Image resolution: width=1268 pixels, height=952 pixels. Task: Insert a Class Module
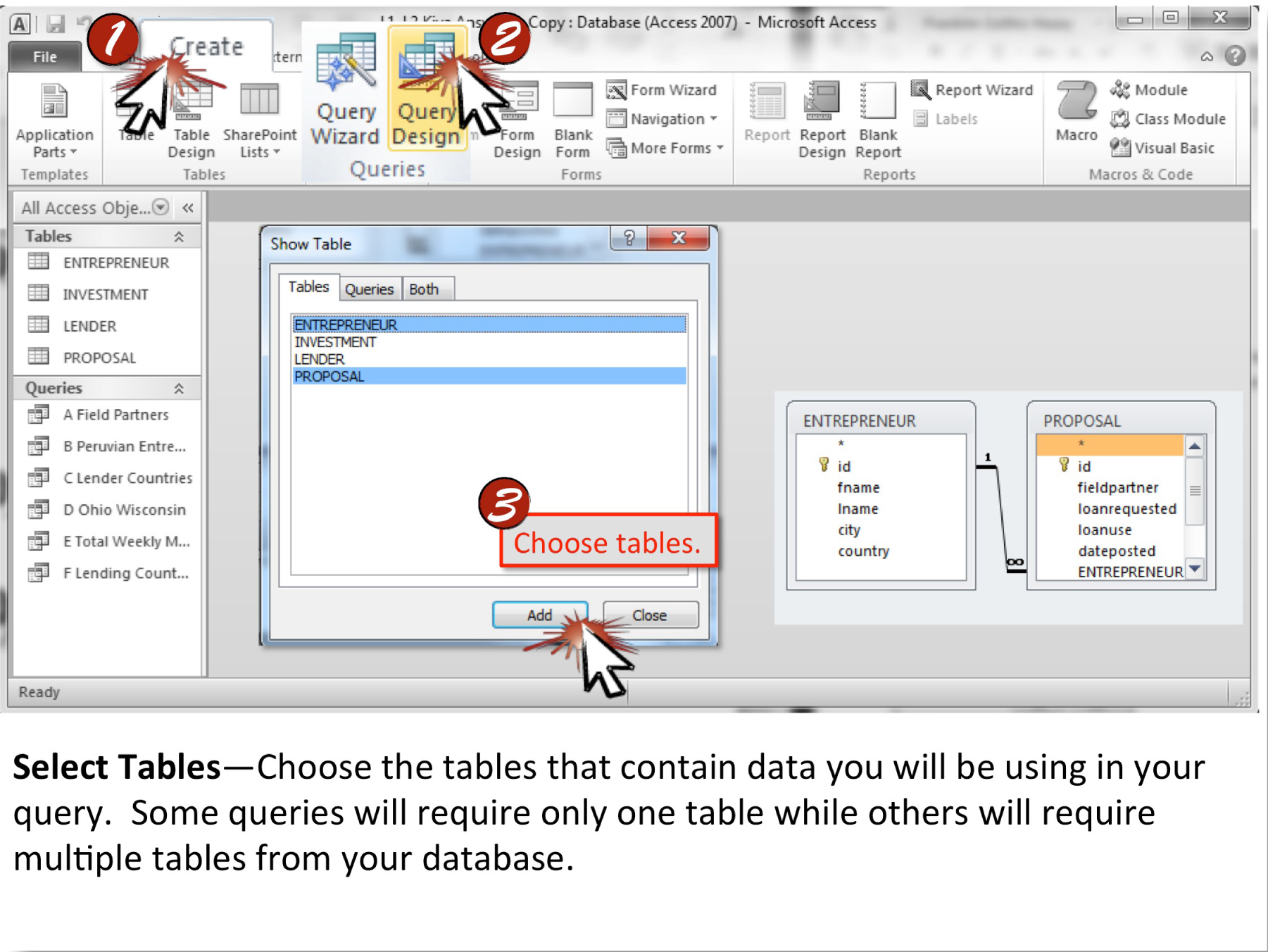pos(1168,119)
